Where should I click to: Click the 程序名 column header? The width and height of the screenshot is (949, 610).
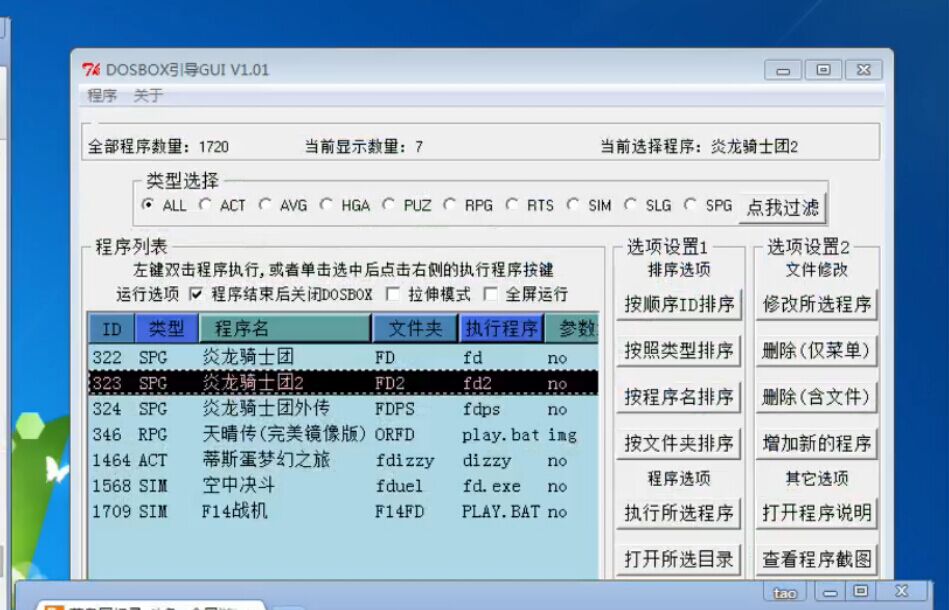[x=284, y=328]
